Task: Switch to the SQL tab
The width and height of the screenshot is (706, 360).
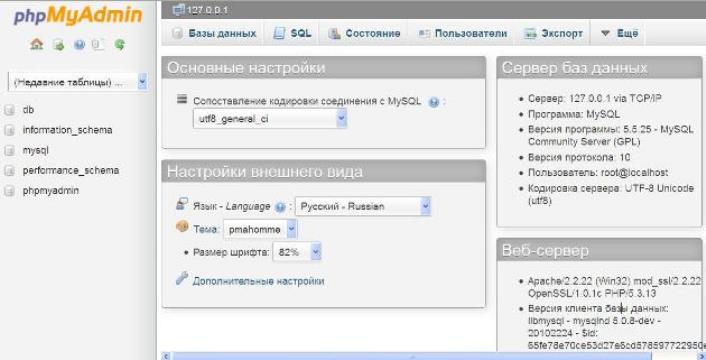Action: (292, 33)
